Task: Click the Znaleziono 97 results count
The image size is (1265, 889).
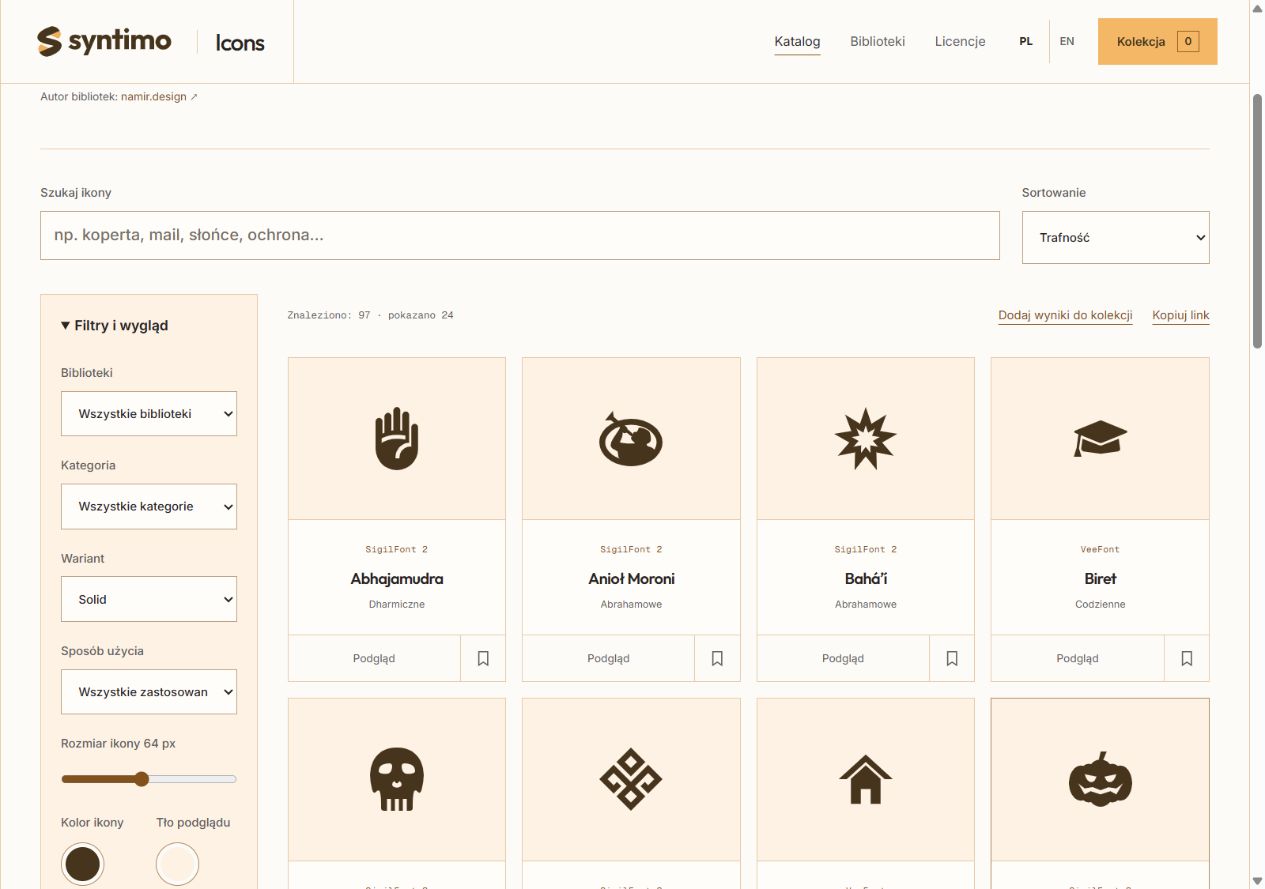Action: (370, 316)
